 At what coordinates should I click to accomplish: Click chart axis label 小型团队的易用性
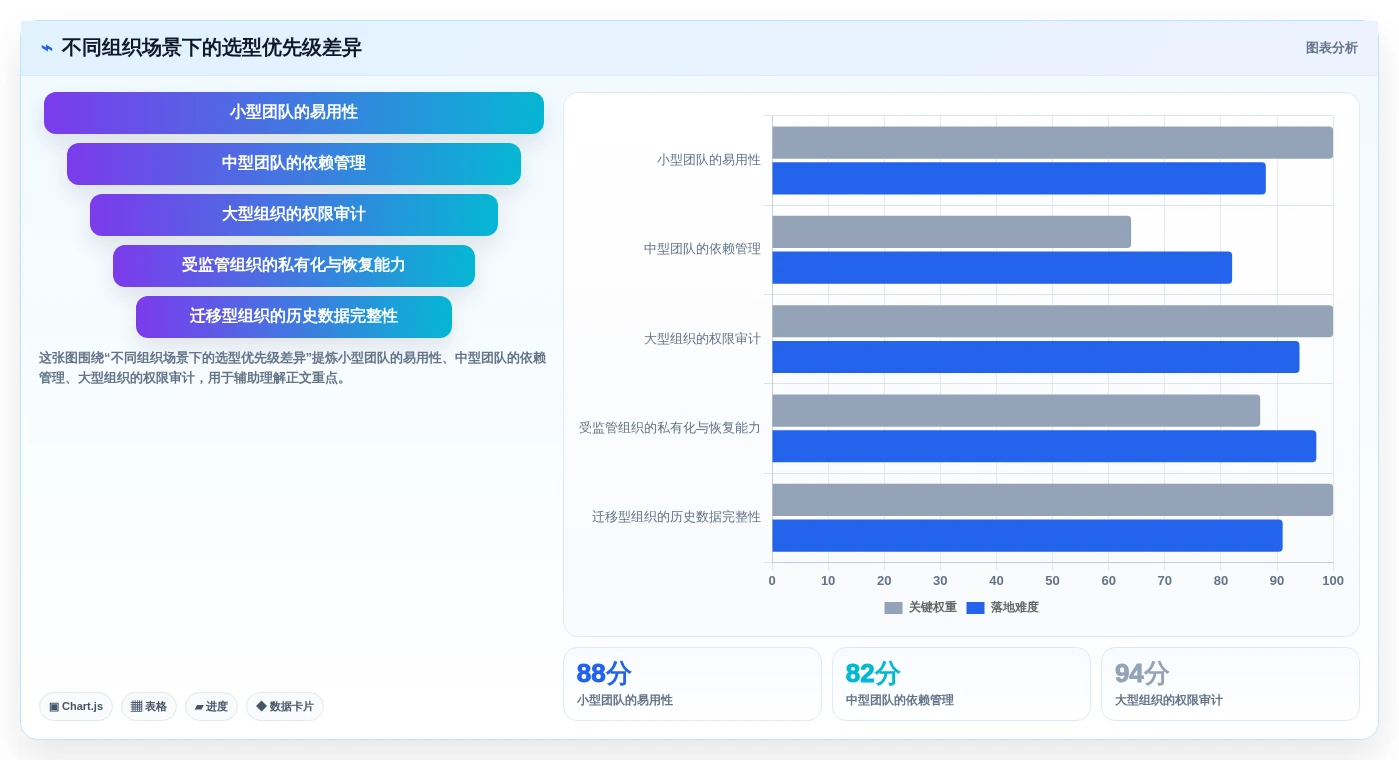tap(708, 160)
